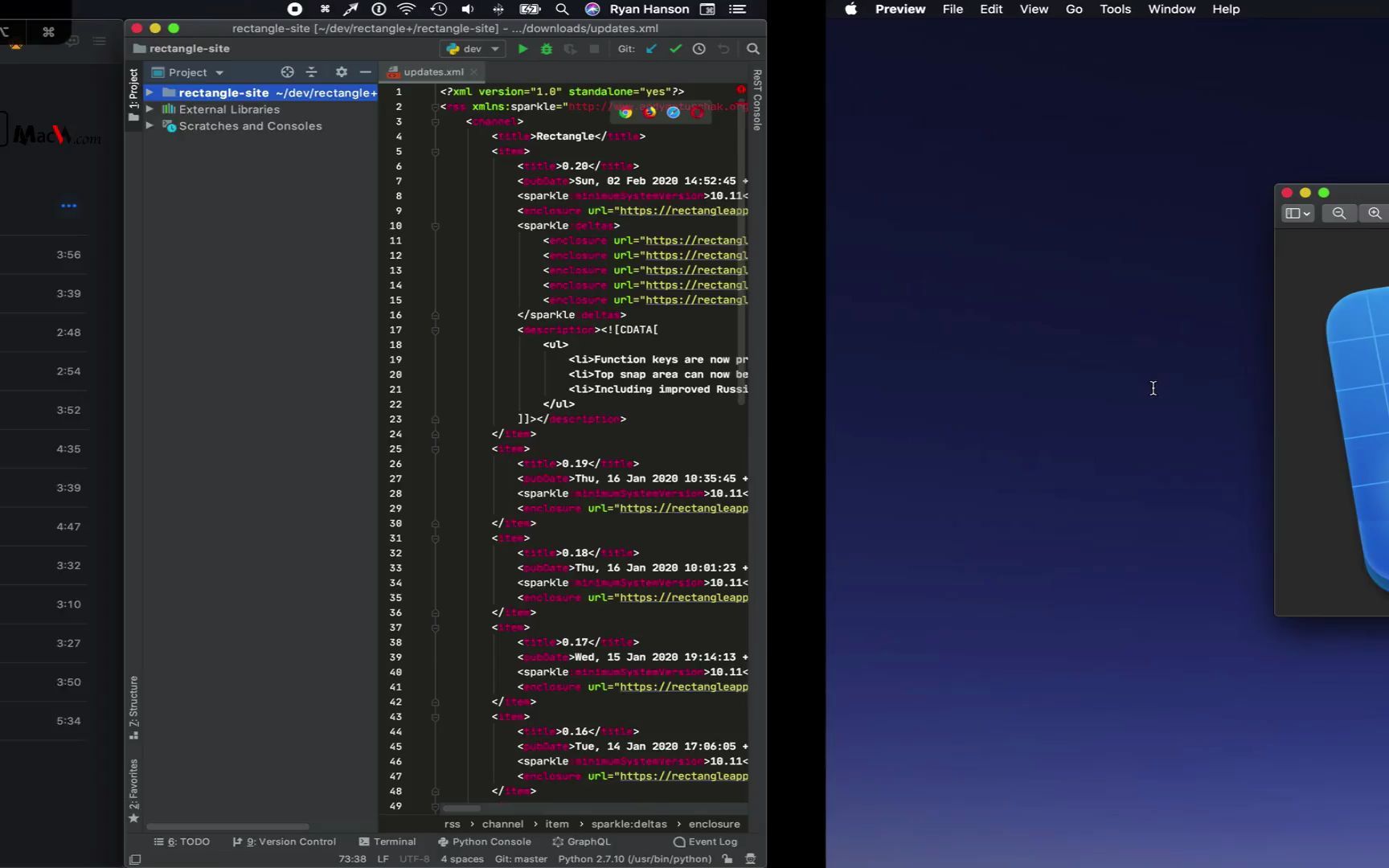Open in Safari browser icon in the editor
Screen dimensions: 1389x868
[x=674, y=113]
